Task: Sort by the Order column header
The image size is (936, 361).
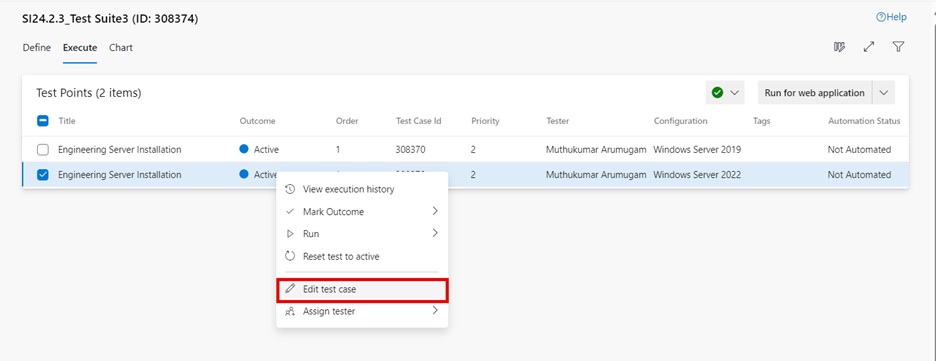Action: click(347, 121)
